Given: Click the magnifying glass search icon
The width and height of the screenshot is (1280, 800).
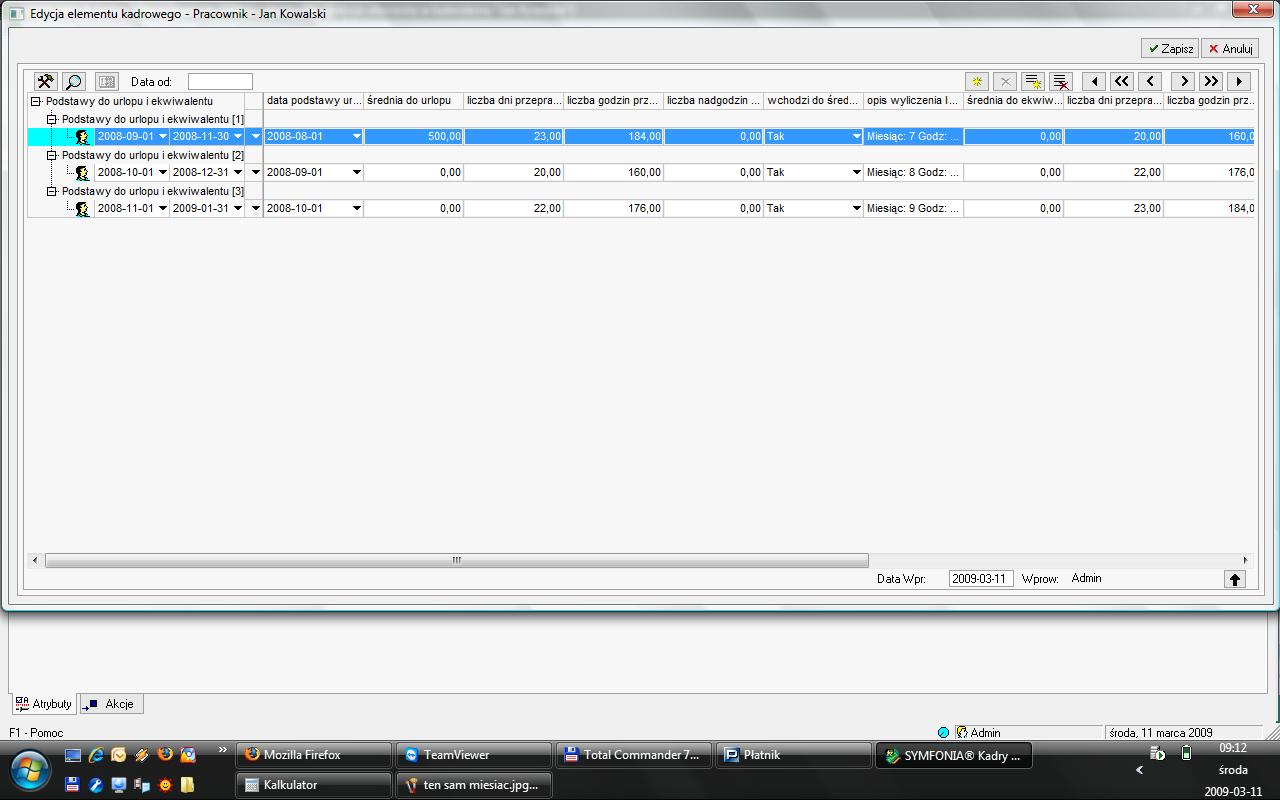Looking at the screenshot, I should pyautogui.click(x=74, y=82).
